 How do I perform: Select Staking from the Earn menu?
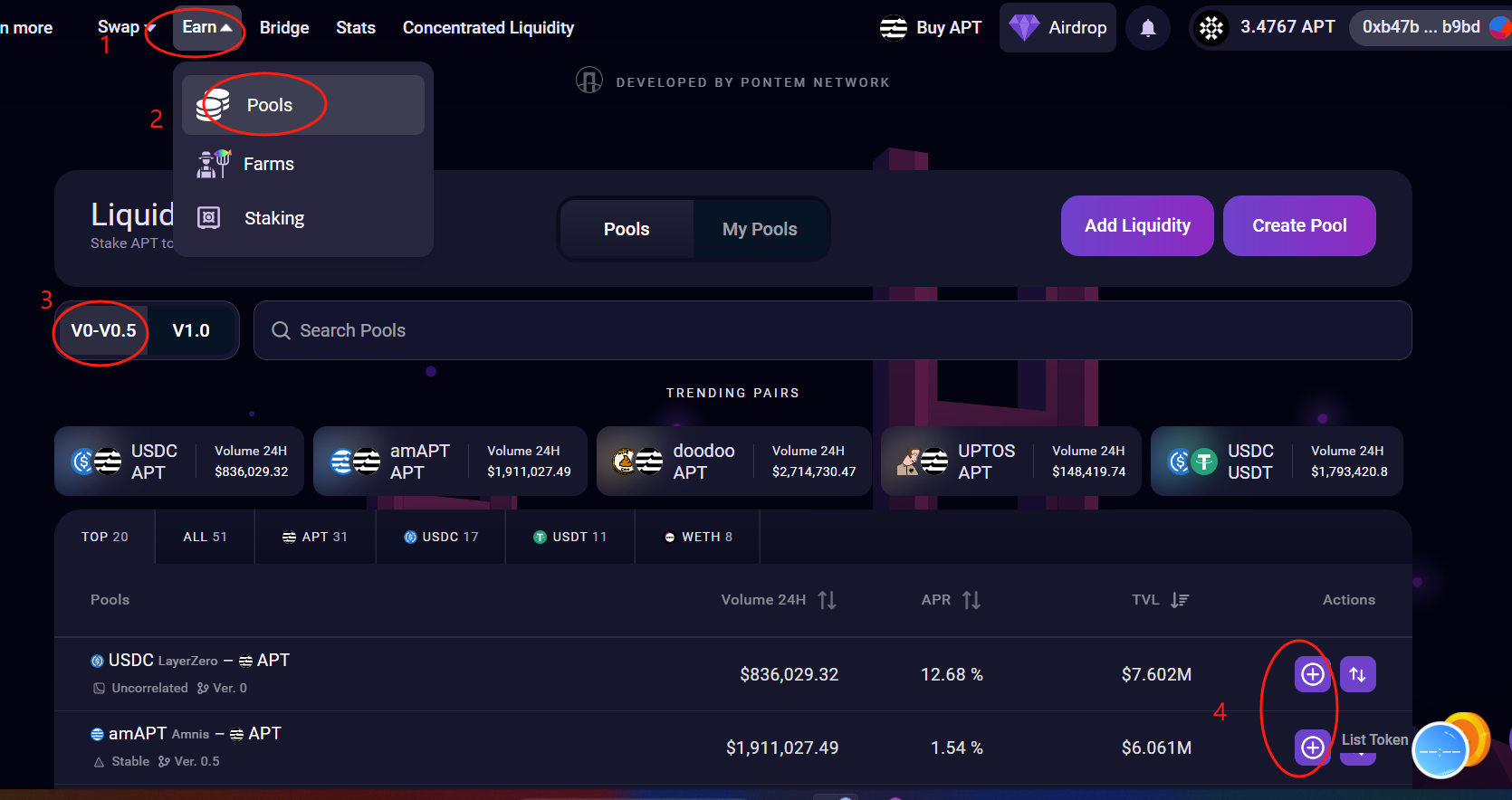point(303,218)
